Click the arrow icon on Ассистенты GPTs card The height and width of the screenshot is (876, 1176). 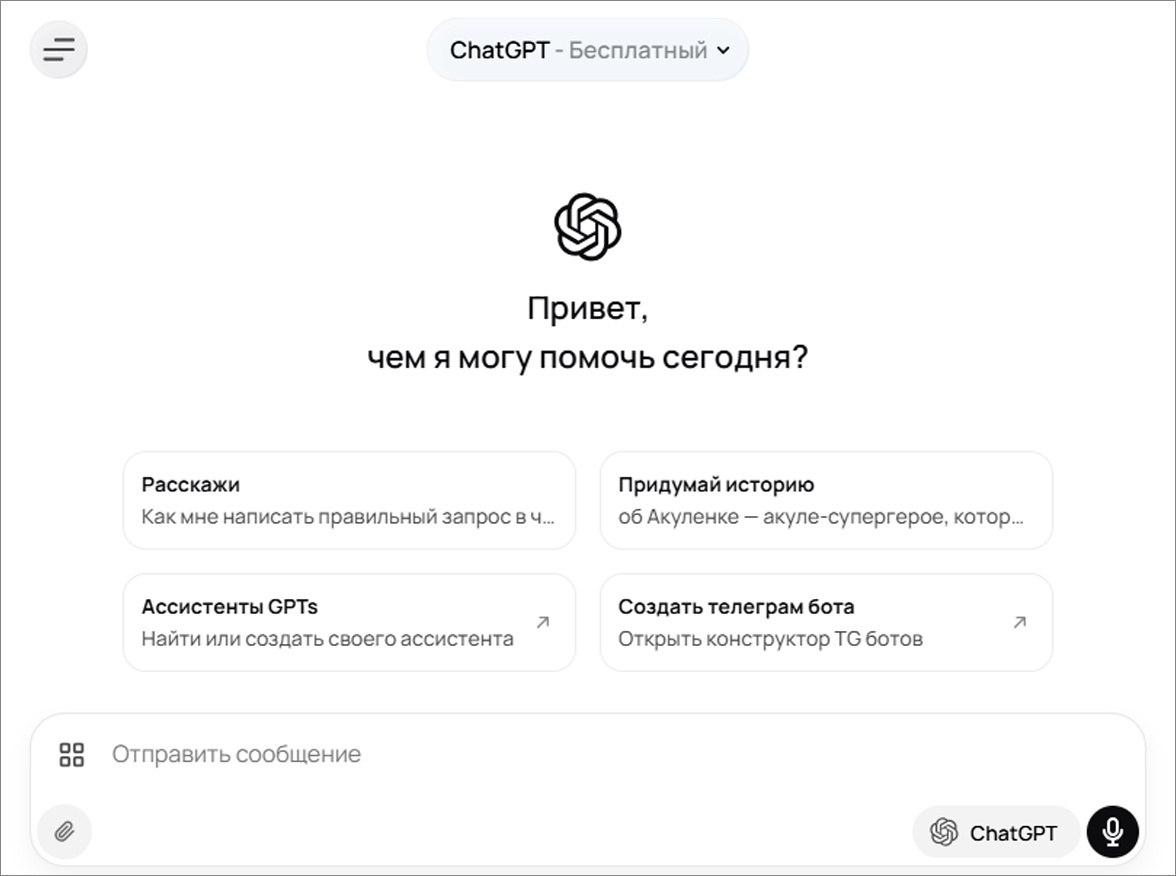point(541,622)
